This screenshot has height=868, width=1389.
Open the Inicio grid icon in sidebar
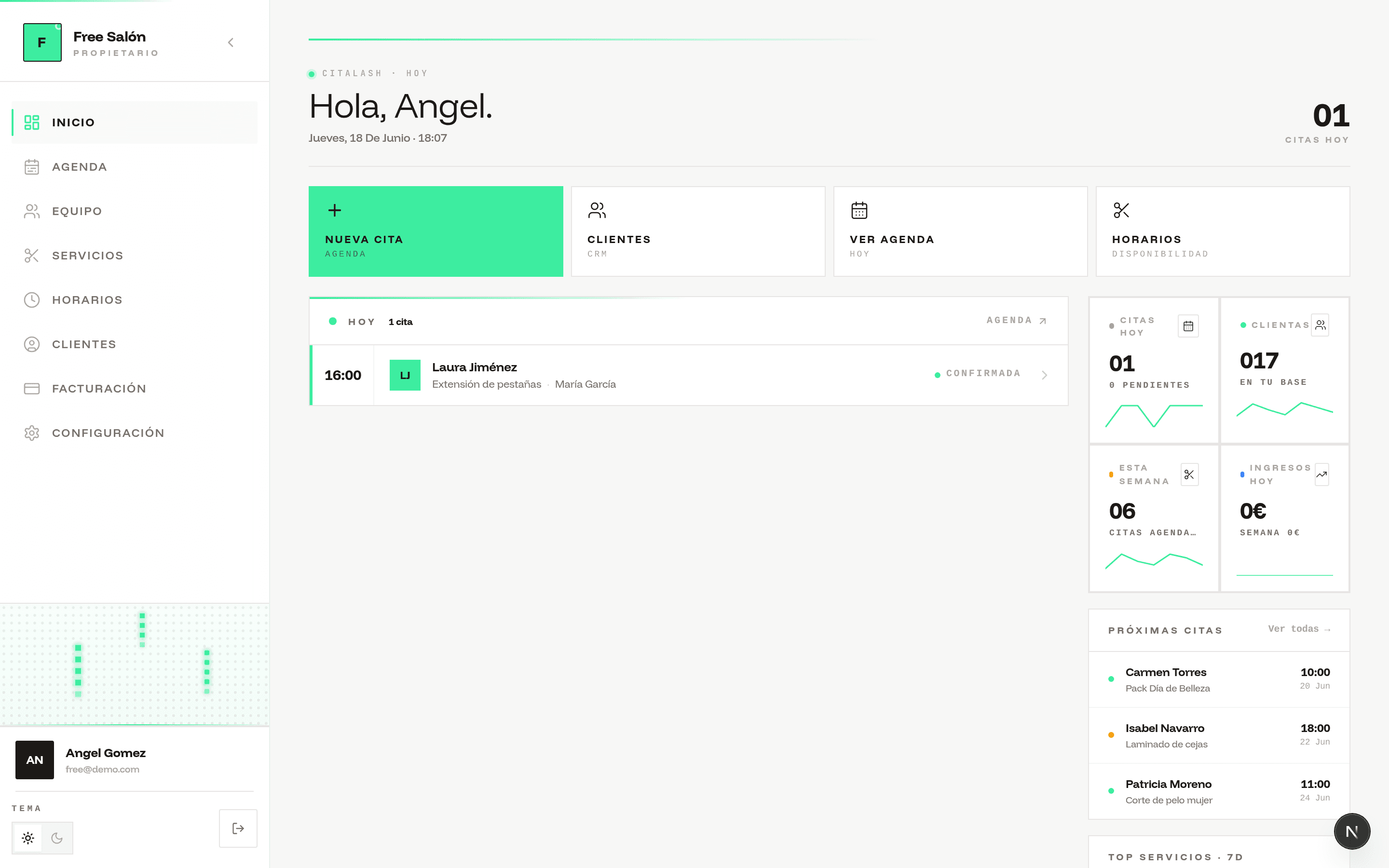tap(31, 122)
